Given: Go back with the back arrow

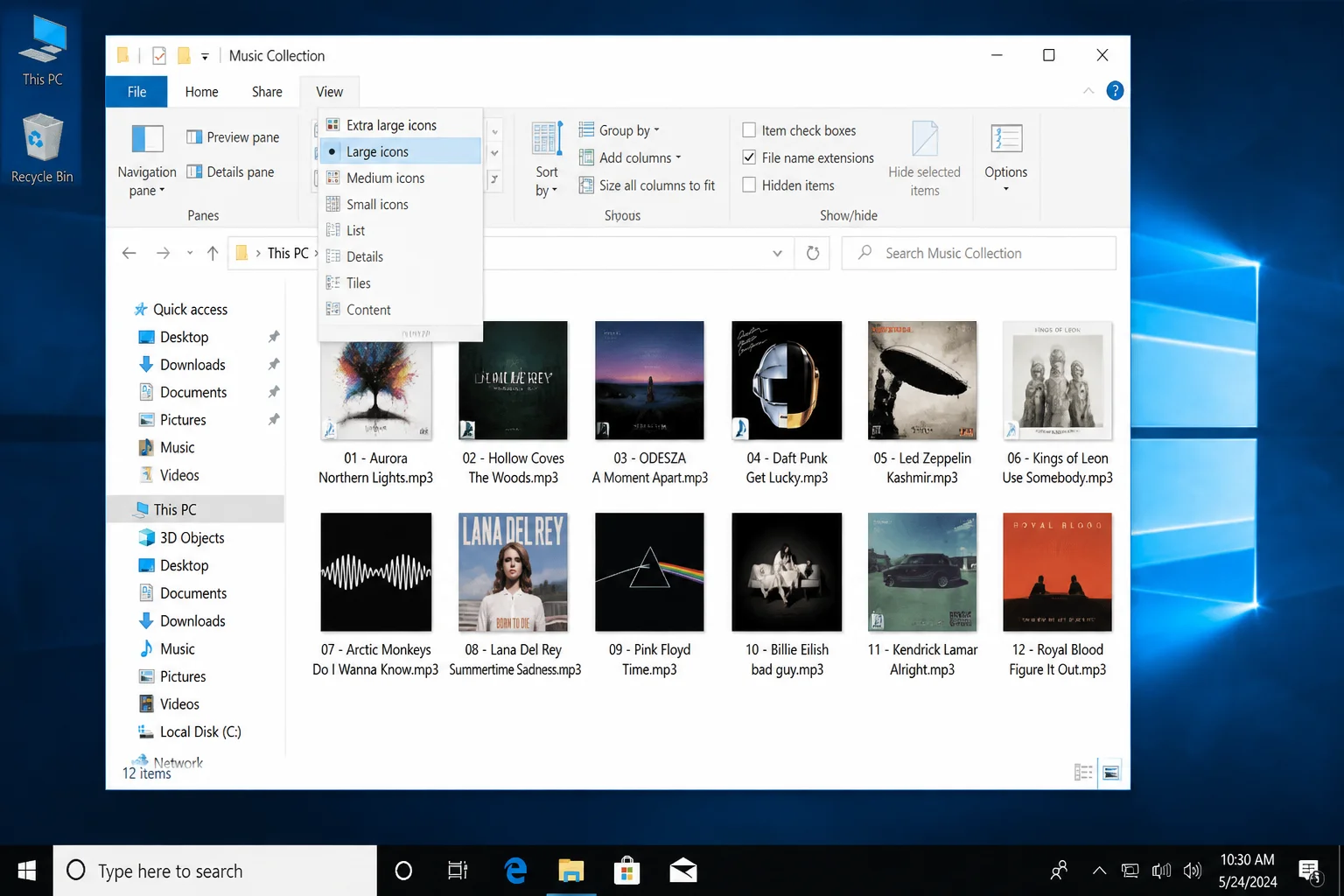Looking at the screenshot, I should coord(129,253).
